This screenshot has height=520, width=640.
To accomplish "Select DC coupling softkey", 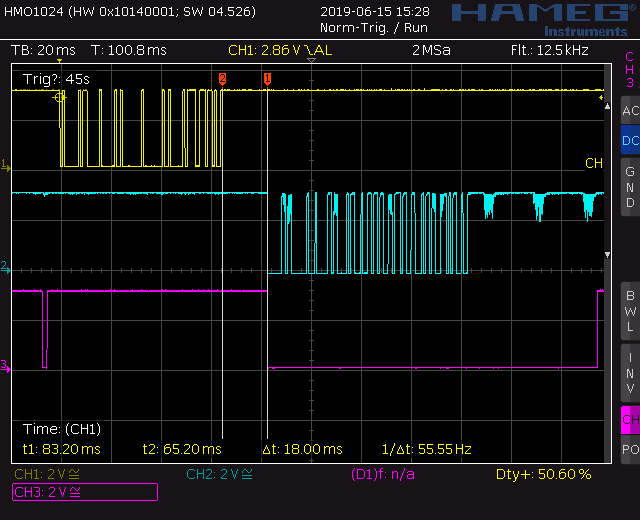I will pos(629,141).
